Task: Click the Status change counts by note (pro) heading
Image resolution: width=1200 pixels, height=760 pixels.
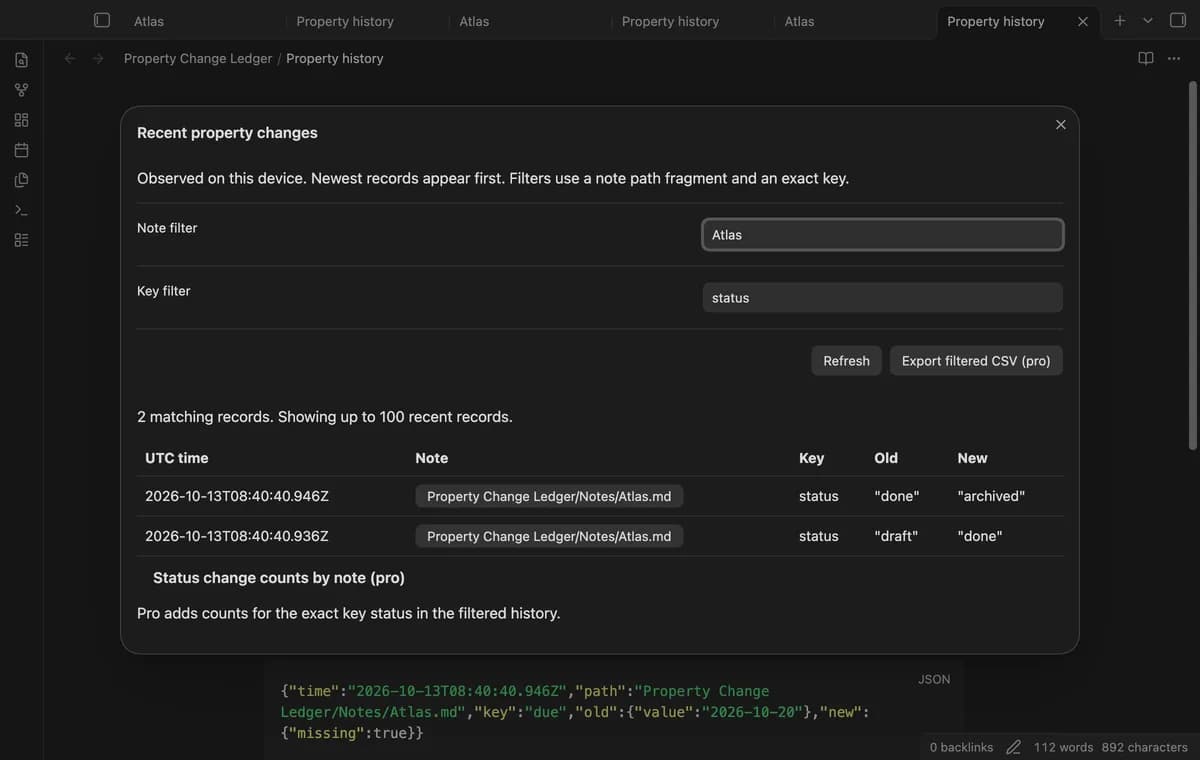Action: click(x=279, y=578)
